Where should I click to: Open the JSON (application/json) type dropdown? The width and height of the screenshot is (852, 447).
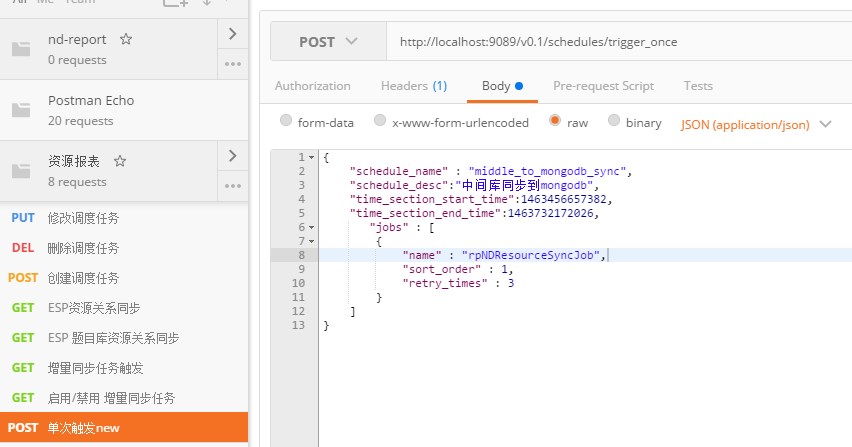756,124
